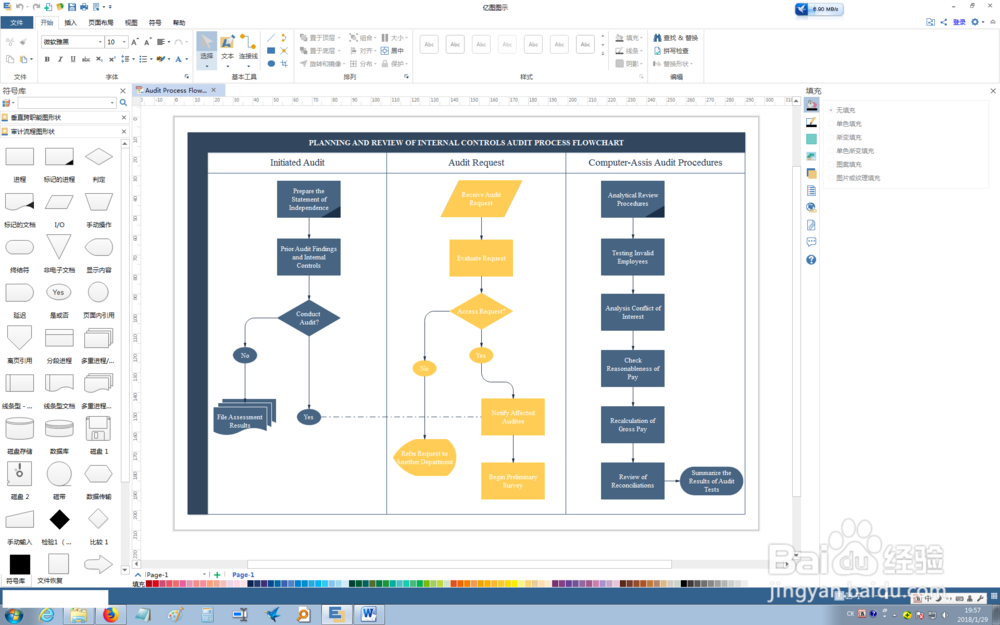Image resolution: width=1000 pixels, height=625 pixels.
Task: Select 图片或纹理填充 option
Action: click(x=857, y=178)
